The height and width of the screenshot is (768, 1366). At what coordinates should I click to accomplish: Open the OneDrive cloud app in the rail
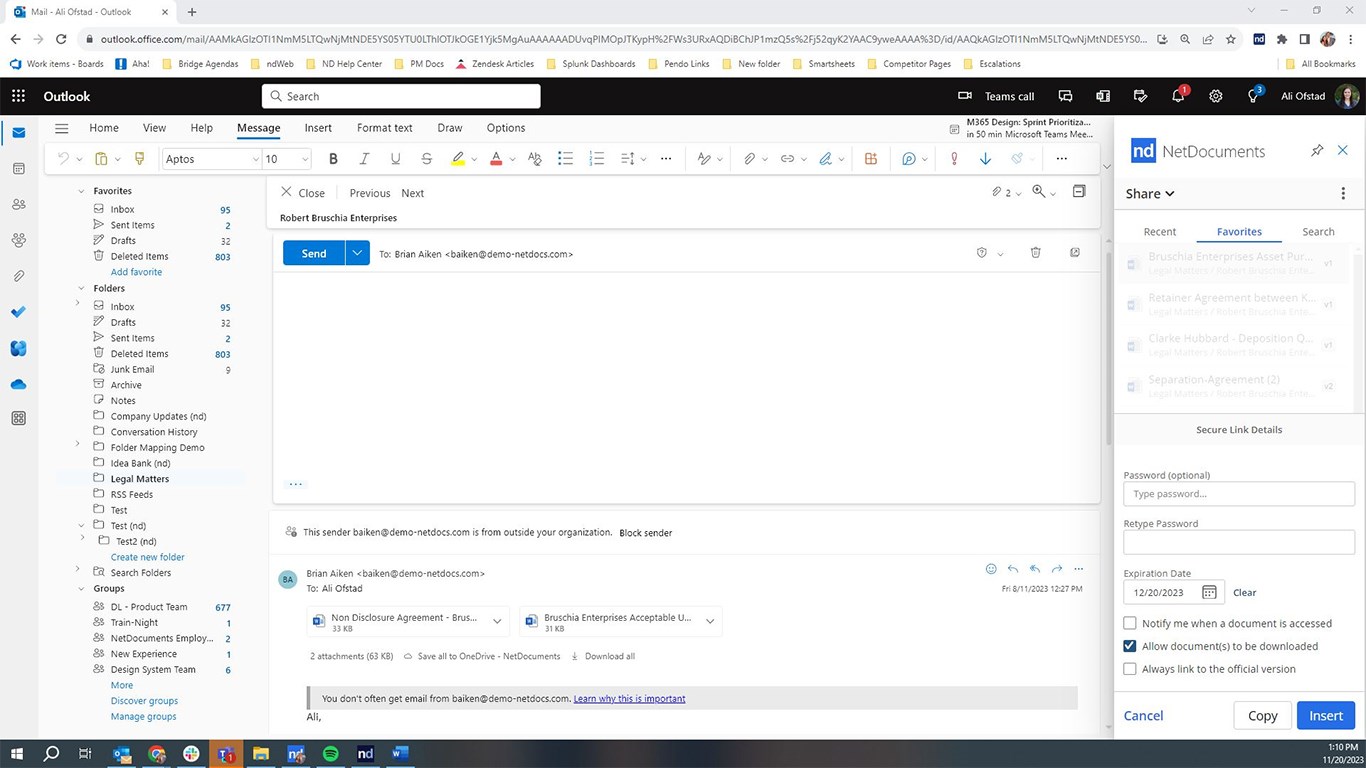[18, 384]
